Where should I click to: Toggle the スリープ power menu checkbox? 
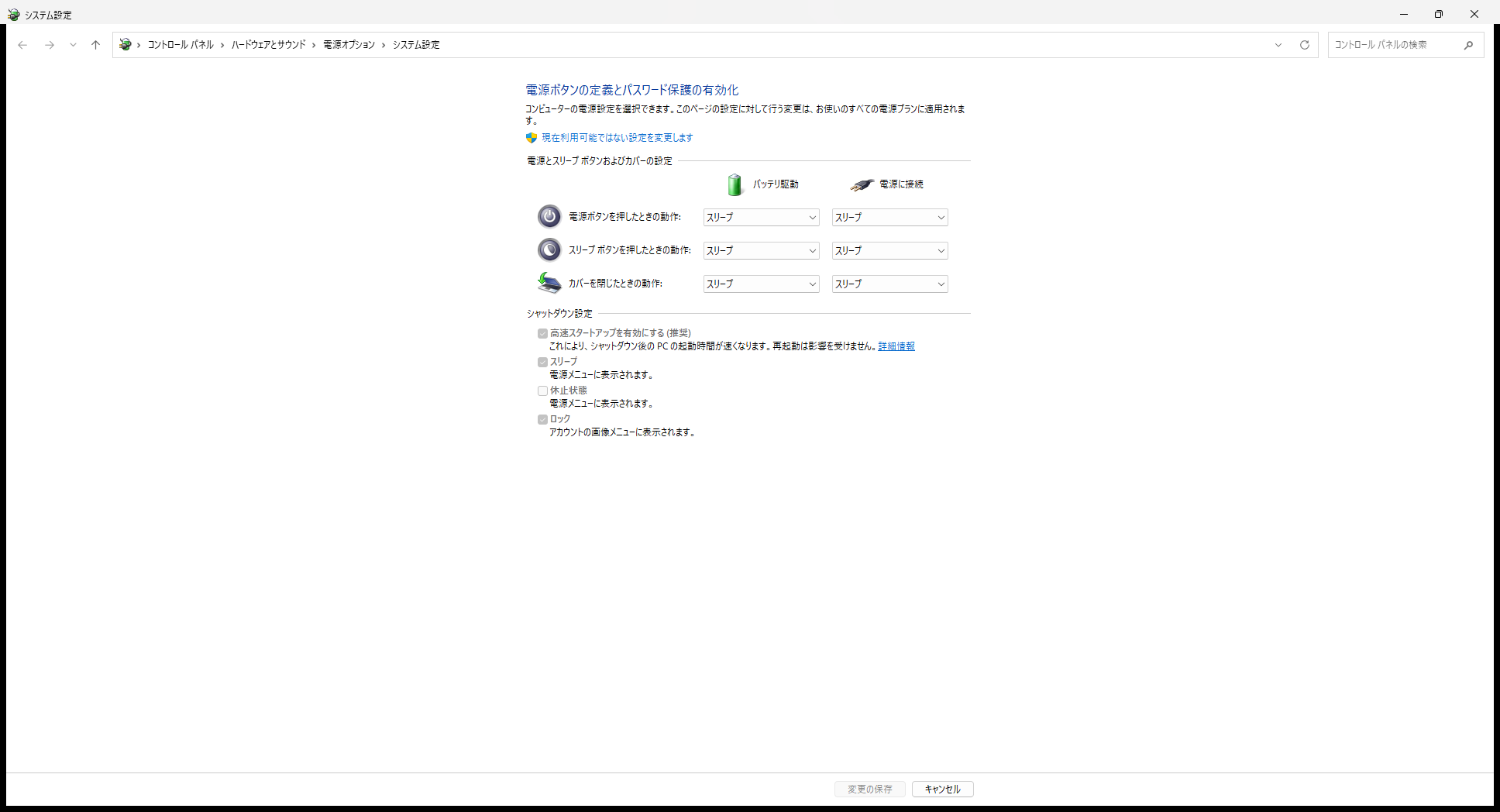[x=542, y=362]
